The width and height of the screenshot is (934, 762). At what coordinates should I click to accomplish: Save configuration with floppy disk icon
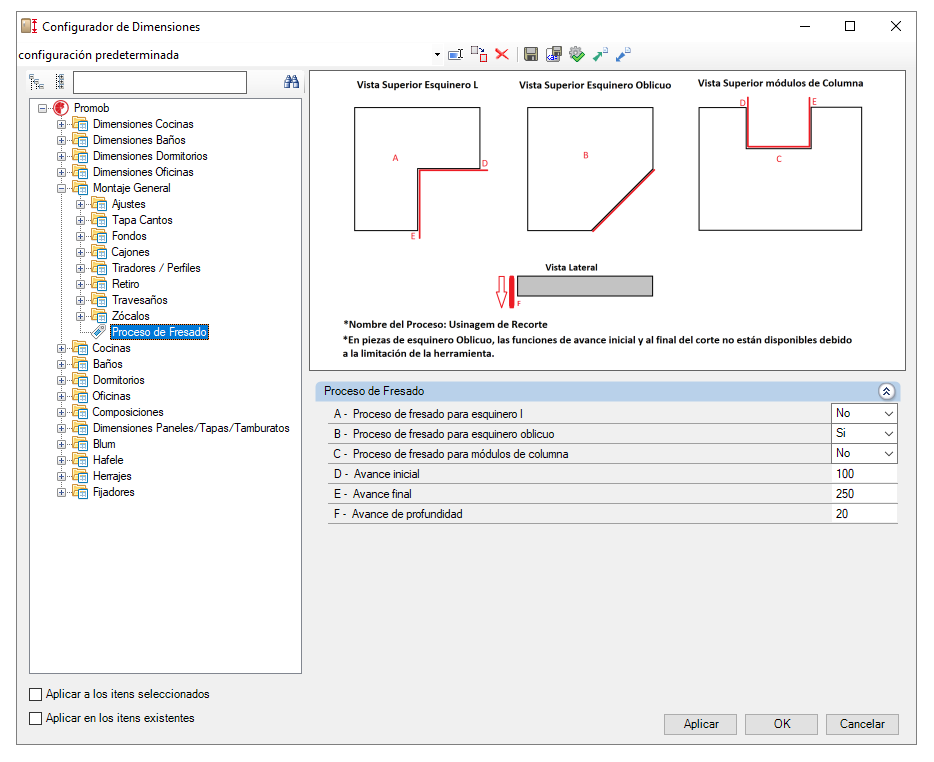(531, 55)
